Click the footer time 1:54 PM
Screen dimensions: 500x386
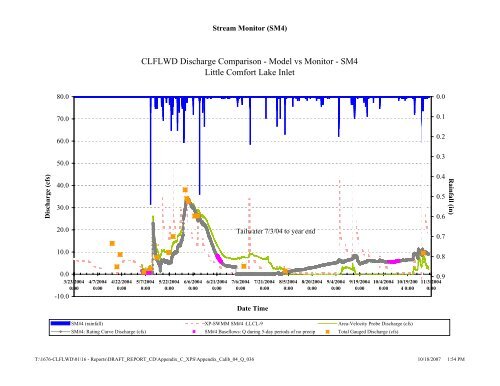point(456,359)
